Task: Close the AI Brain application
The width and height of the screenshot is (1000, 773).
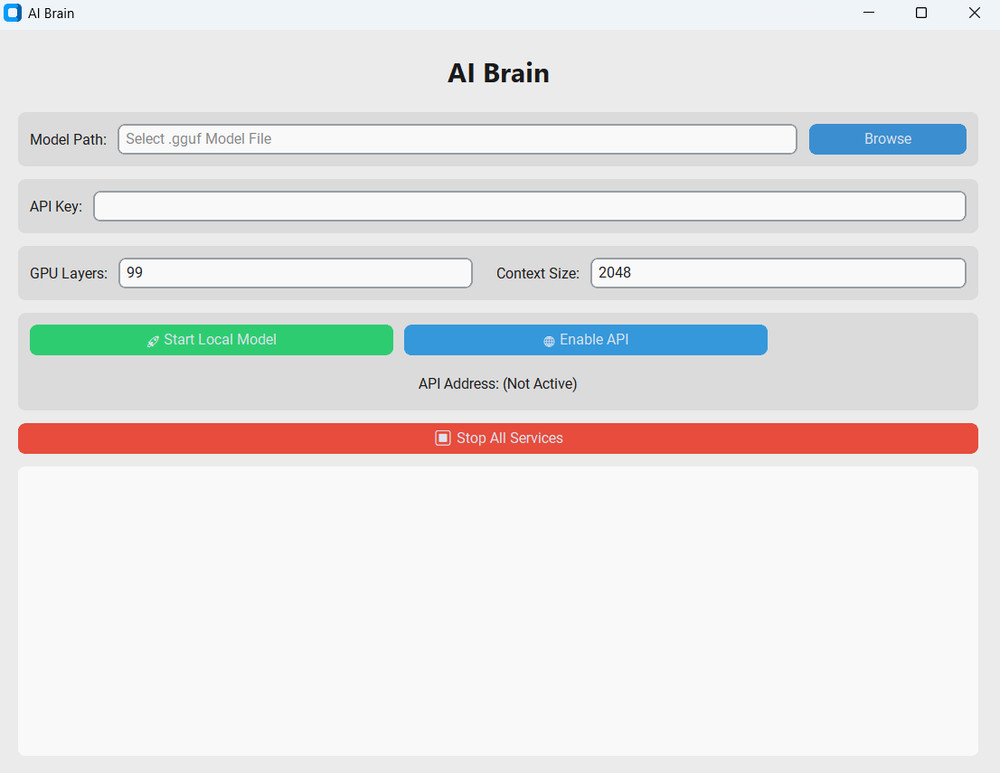Action: [x=974, y=13]
